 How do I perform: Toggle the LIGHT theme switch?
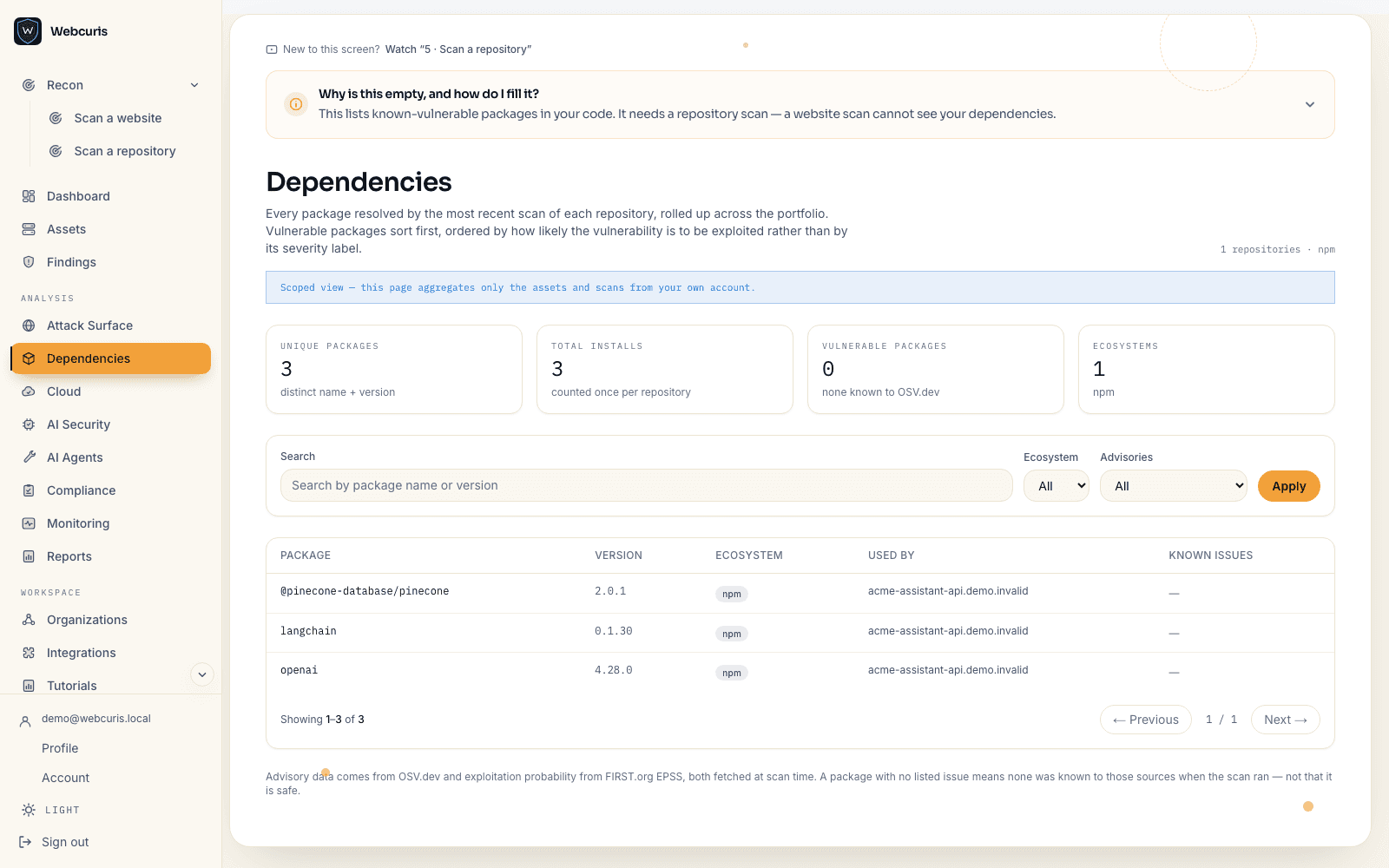50,810
